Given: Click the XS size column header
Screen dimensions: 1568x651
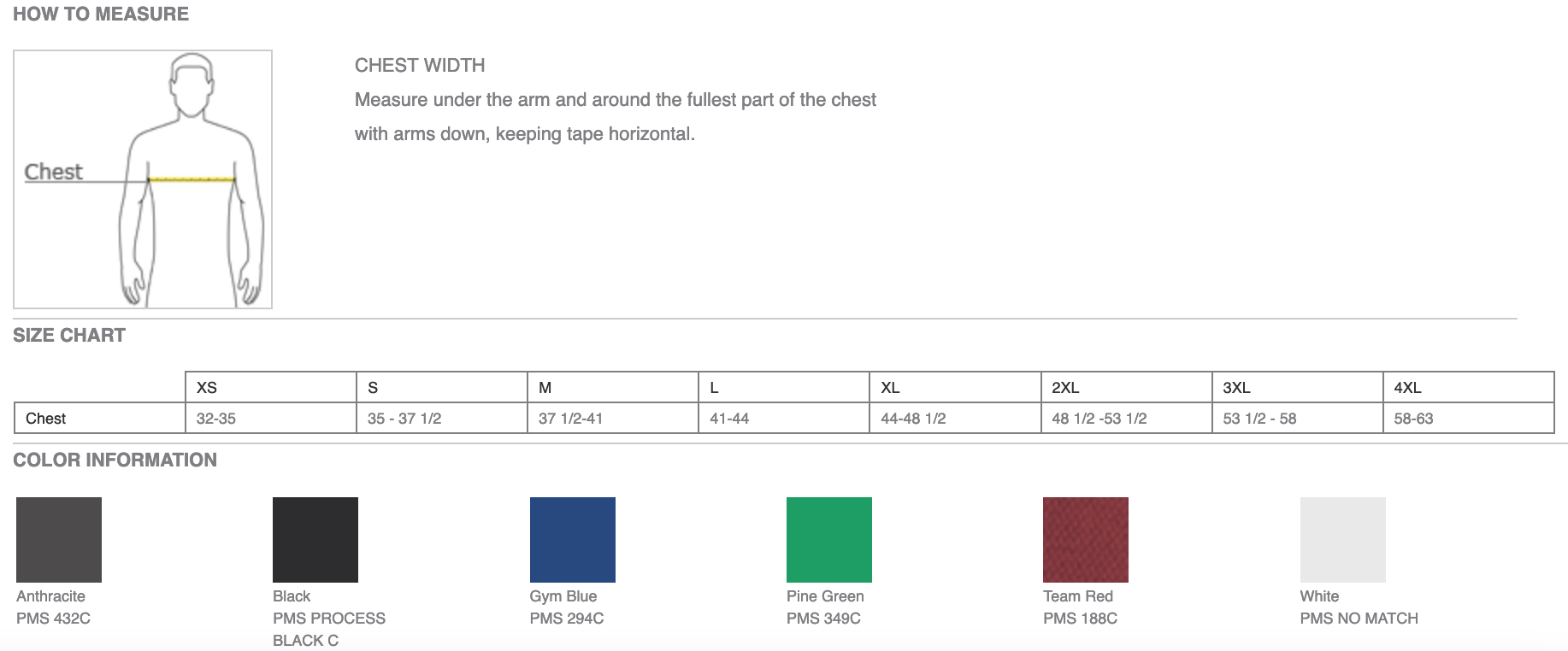Looking at the screenshot, I should tap(271, 387).
